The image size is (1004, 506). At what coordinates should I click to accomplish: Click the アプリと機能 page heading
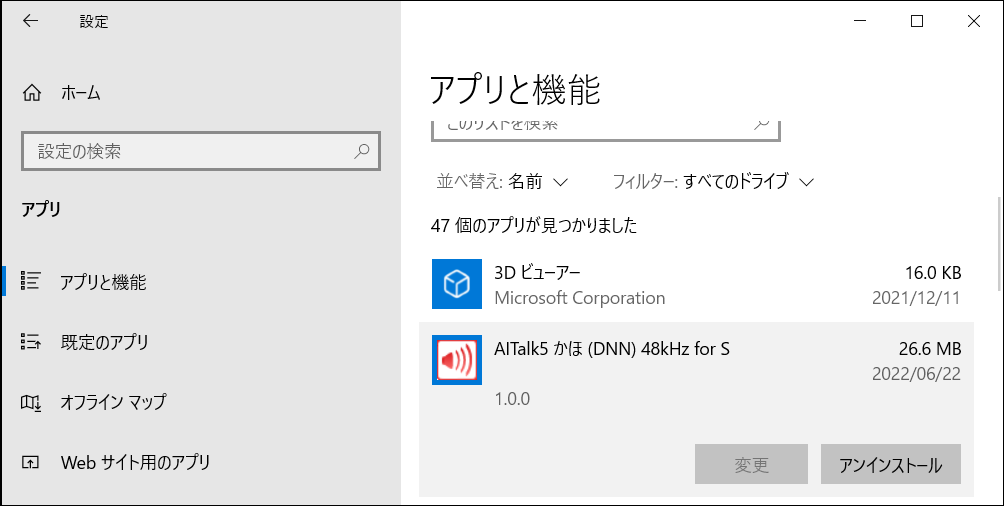tap(515, 90)
